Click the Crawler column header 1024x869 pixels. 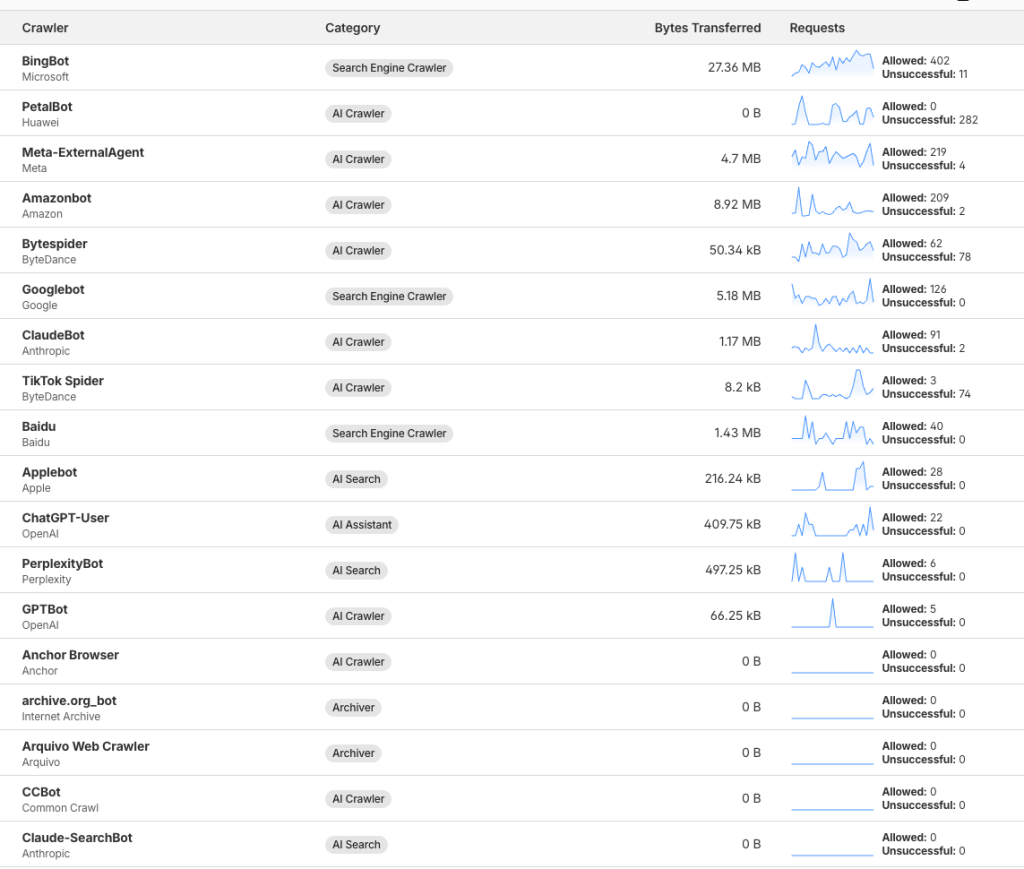tap(45, 28)
